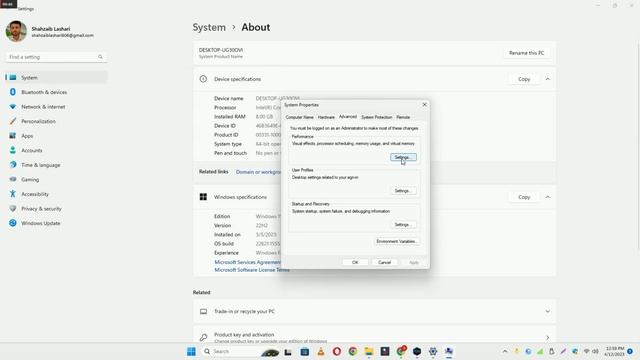Open the clock and date in taskbar
Image resolution: width=640 pixels, height=360 pixels.
click(615, 351)
